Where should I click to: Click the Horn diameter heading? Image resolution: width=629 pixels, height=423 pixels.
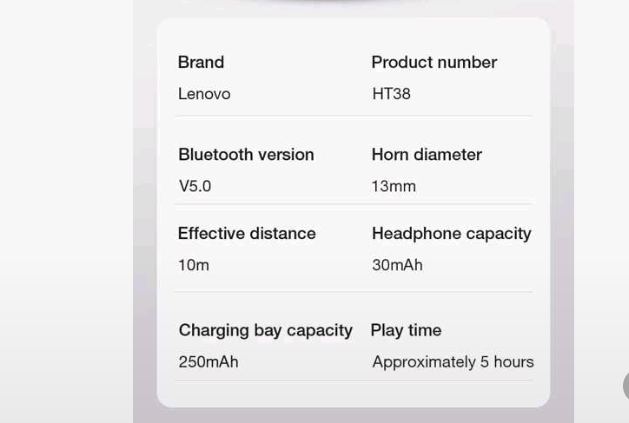(x=427, y=155)
